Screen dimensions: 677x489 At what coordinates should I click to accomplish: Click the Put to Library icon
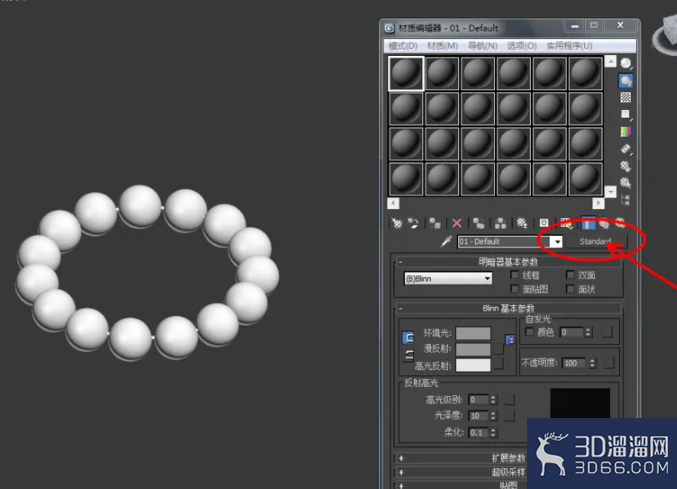522,223
